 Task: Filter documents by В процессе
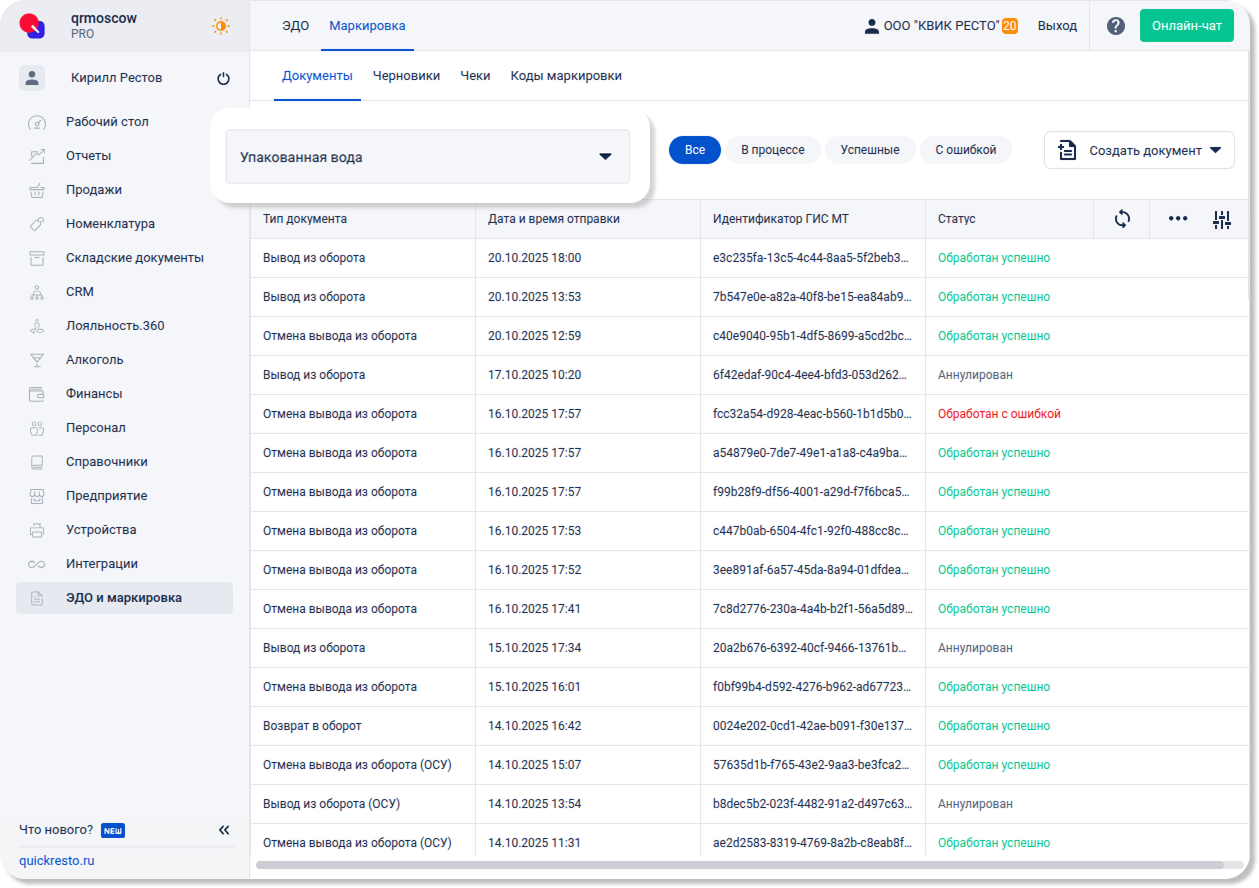pyautogui.click(x=772, y=150)
